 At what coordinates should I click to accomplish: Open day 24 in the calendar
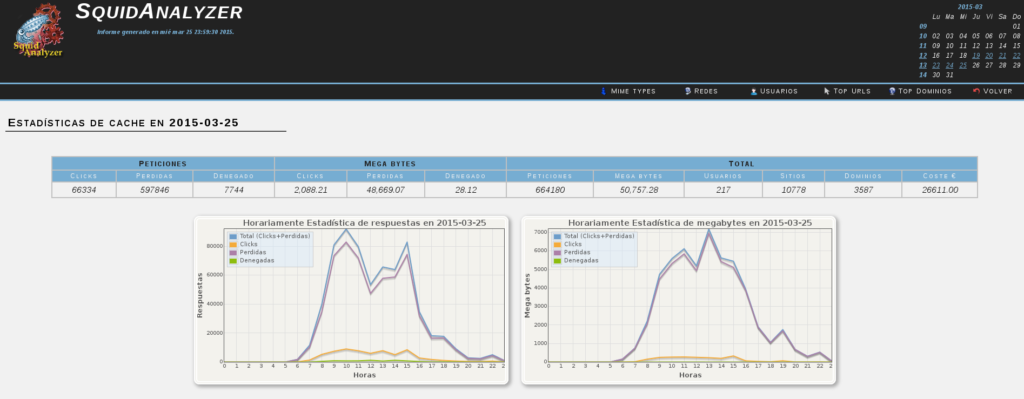click(949, 65)
